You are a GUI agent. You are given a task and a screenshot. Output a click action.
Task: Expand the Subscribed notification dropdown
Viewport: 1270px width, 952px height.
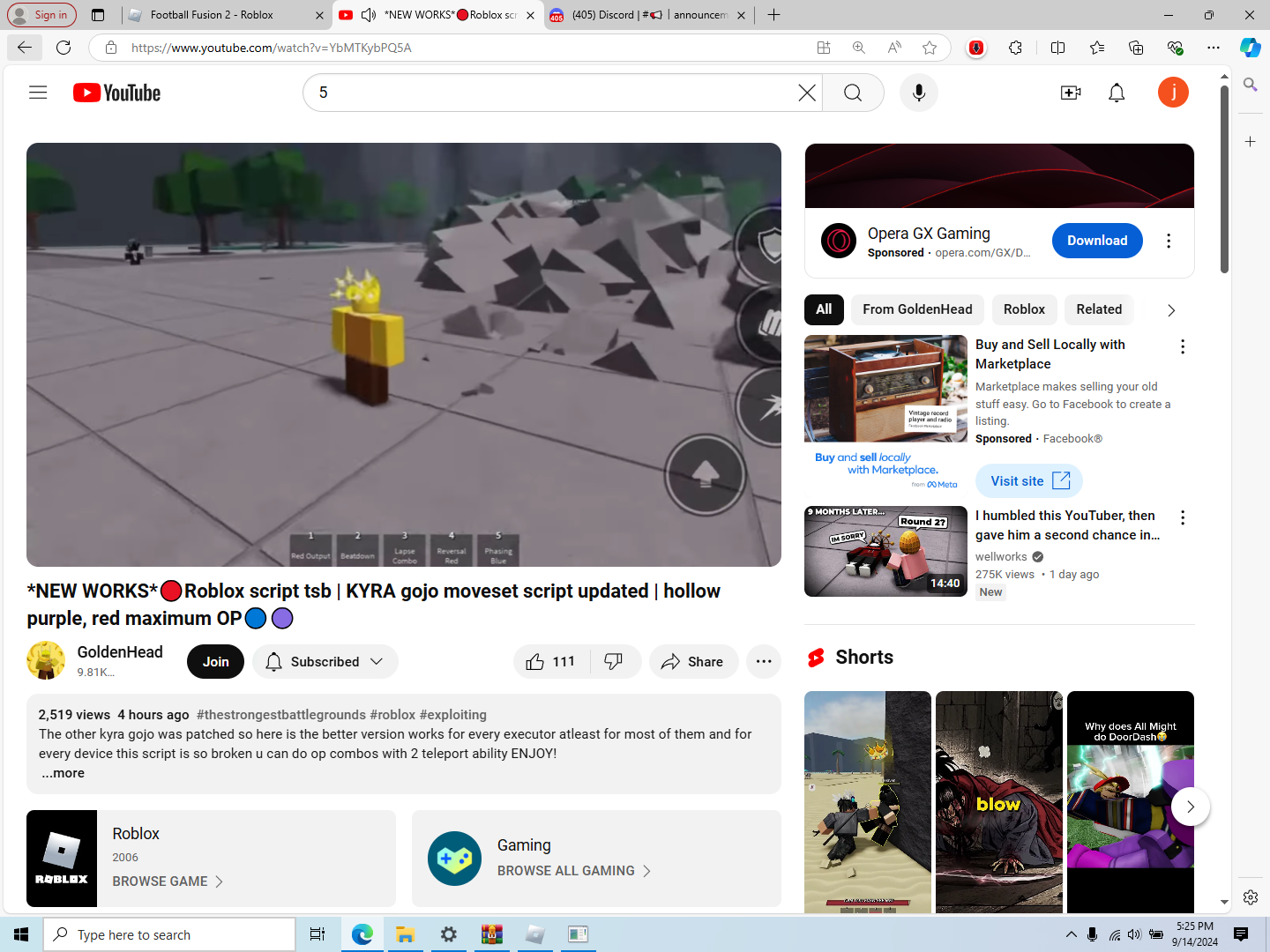point(325,662)
